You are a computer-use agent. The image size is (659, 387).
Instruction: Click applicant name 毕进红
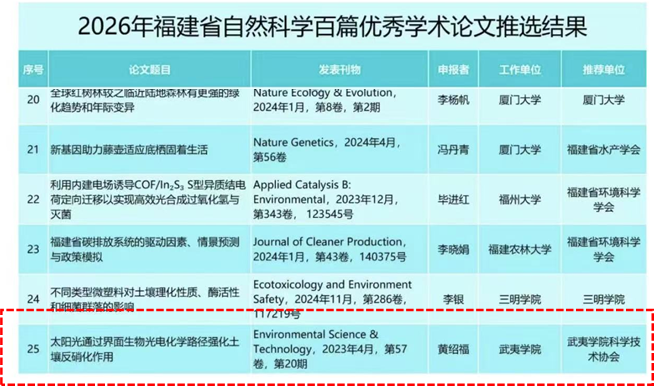click(x=453, y=200)
